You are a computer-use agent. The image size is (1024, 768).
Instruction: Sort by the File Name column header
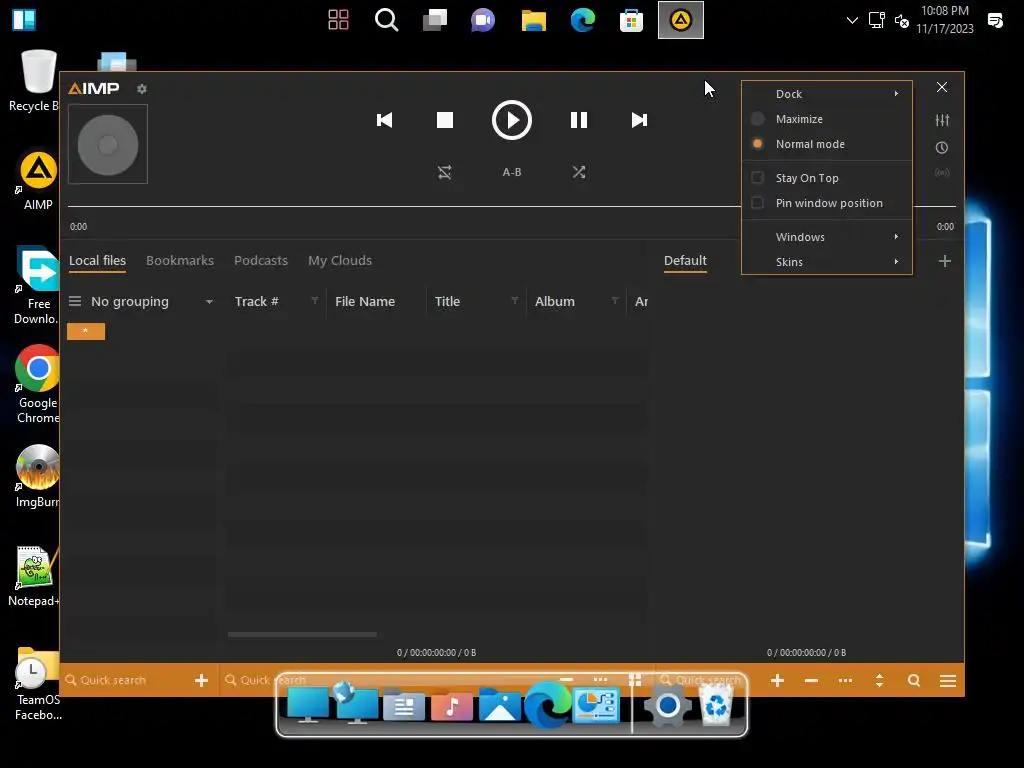[x=365, y=302]
